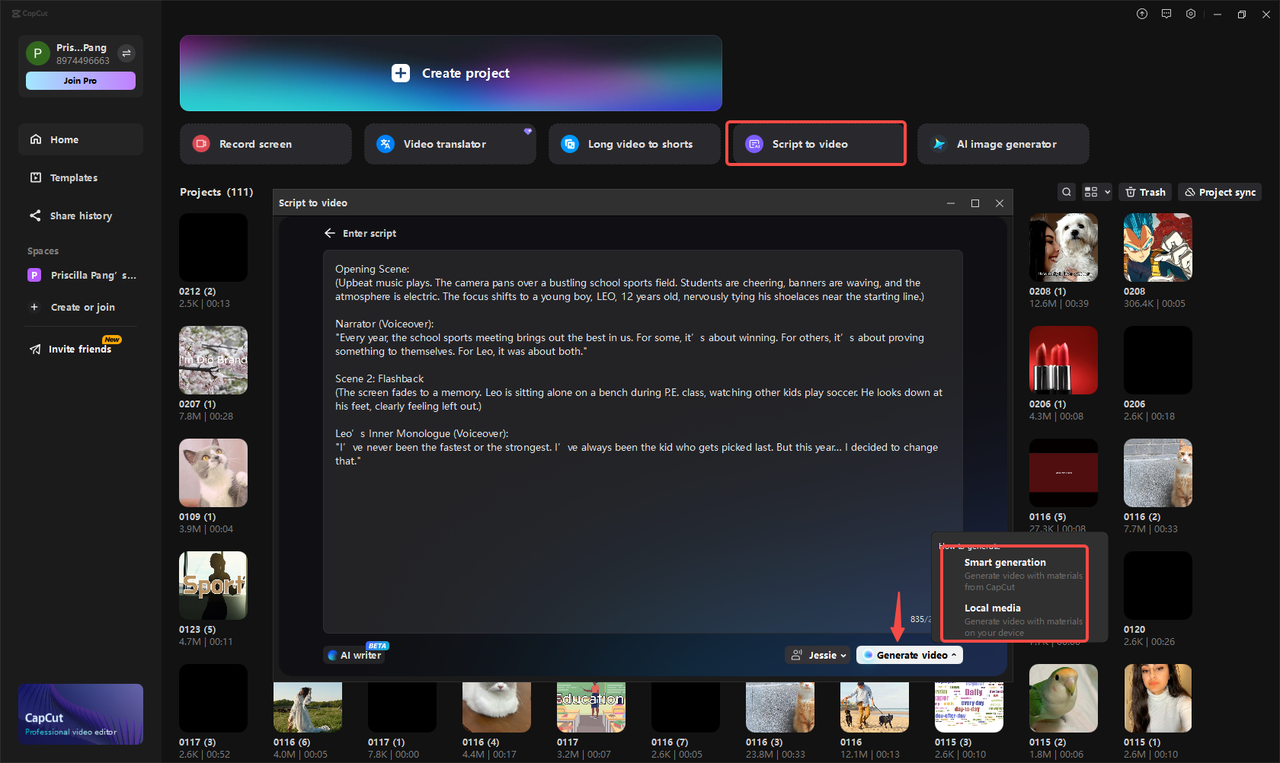Choose Smart generation from the generate menu
This screenshot has width=1280, height=763.
1023,574
